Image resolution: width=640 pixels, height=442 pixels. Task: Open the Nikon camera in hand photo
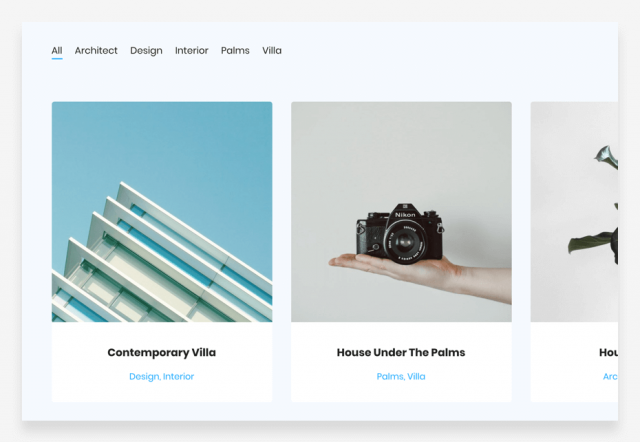(x=401, y=212)
